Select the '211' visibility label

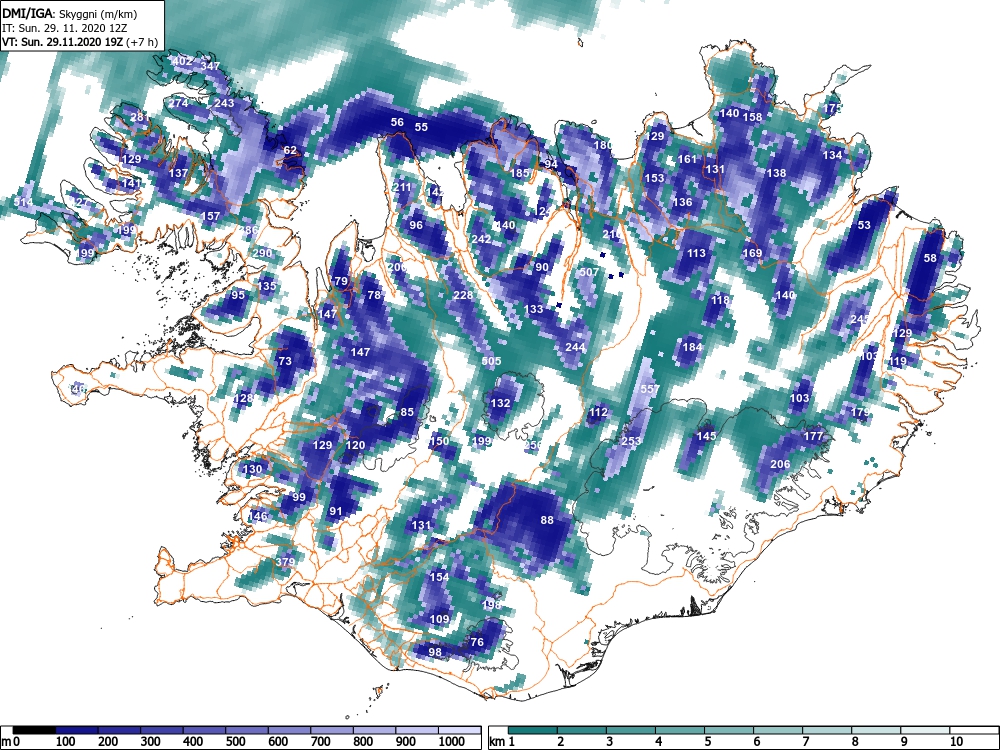[x=402, y=187]
